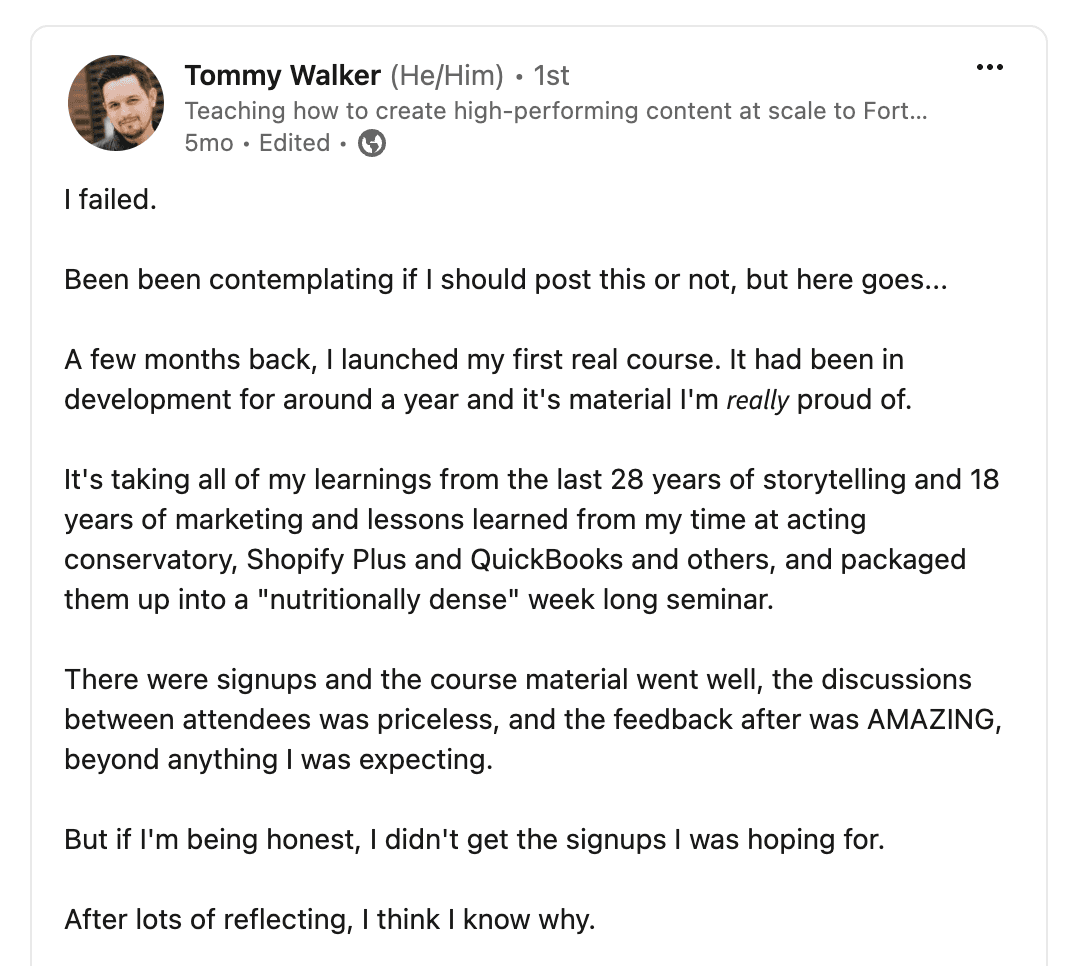Click the Tommy Walker author name
1078x966 pixels.
(282, 75)
